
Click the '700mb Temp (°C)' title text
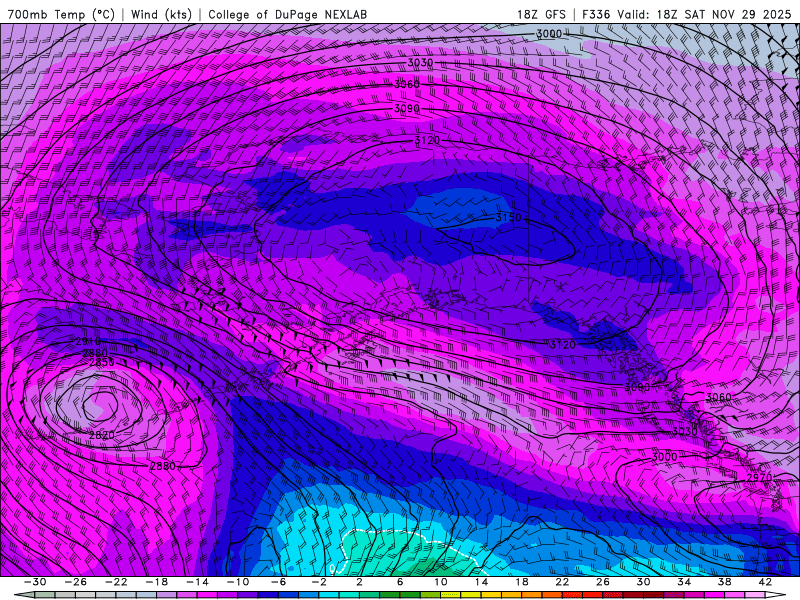point(61,14)
